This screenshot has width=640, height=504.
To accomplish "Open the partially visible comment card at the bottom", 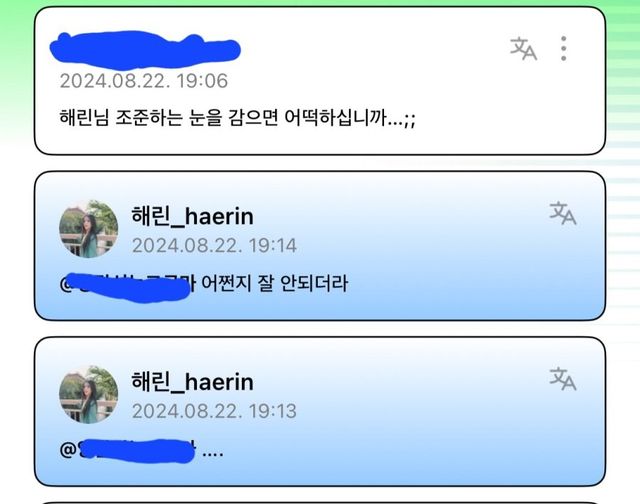I will tap(320, 503).
